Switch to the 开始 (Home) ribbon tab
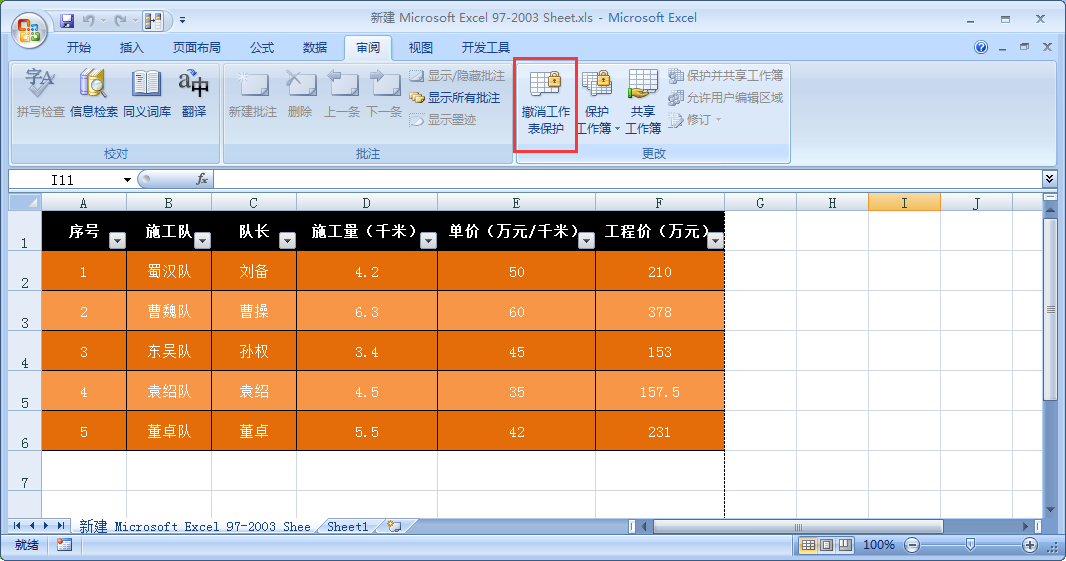 (x=78, y=47)
